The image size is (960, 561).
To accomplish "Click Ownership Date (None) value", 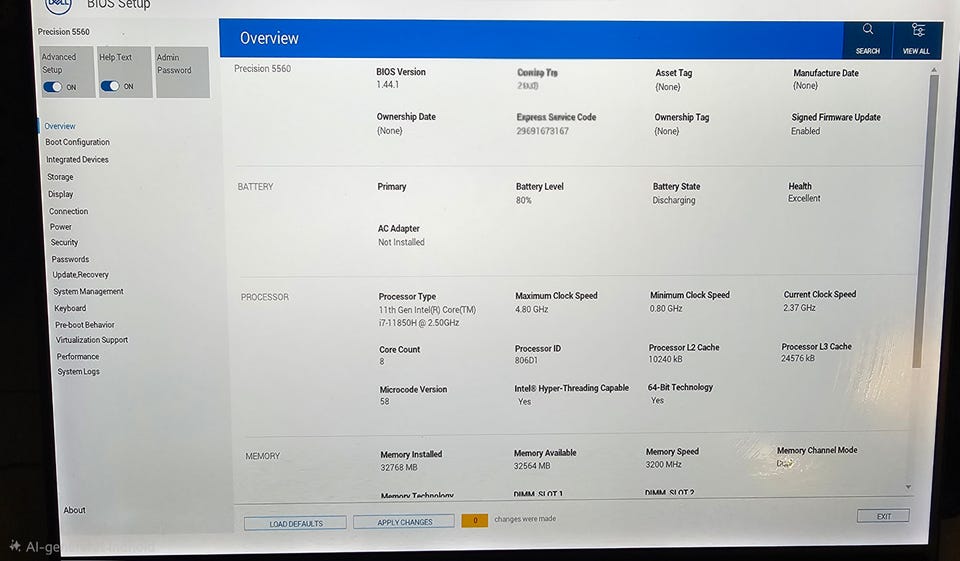I will (x=390, y=131).
